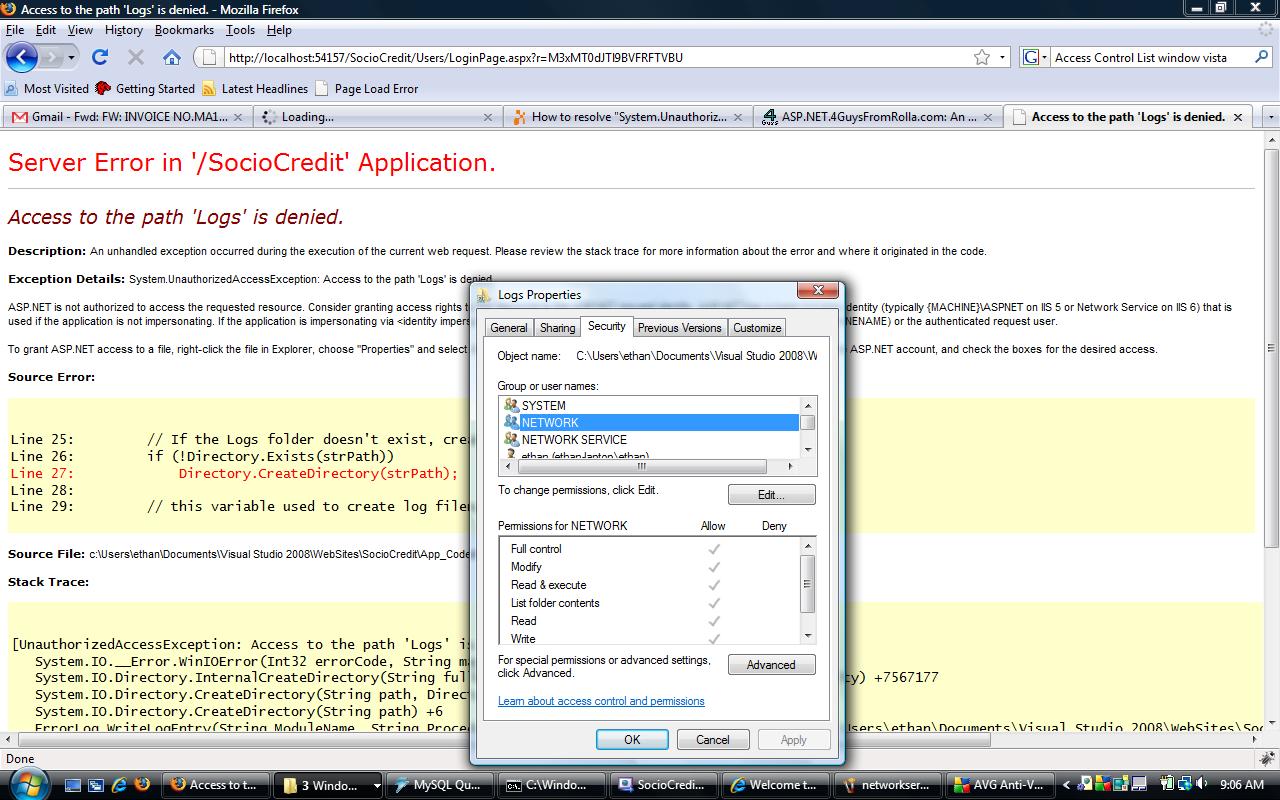
Task: Click the Advanced button
Action: pos(771,665)
